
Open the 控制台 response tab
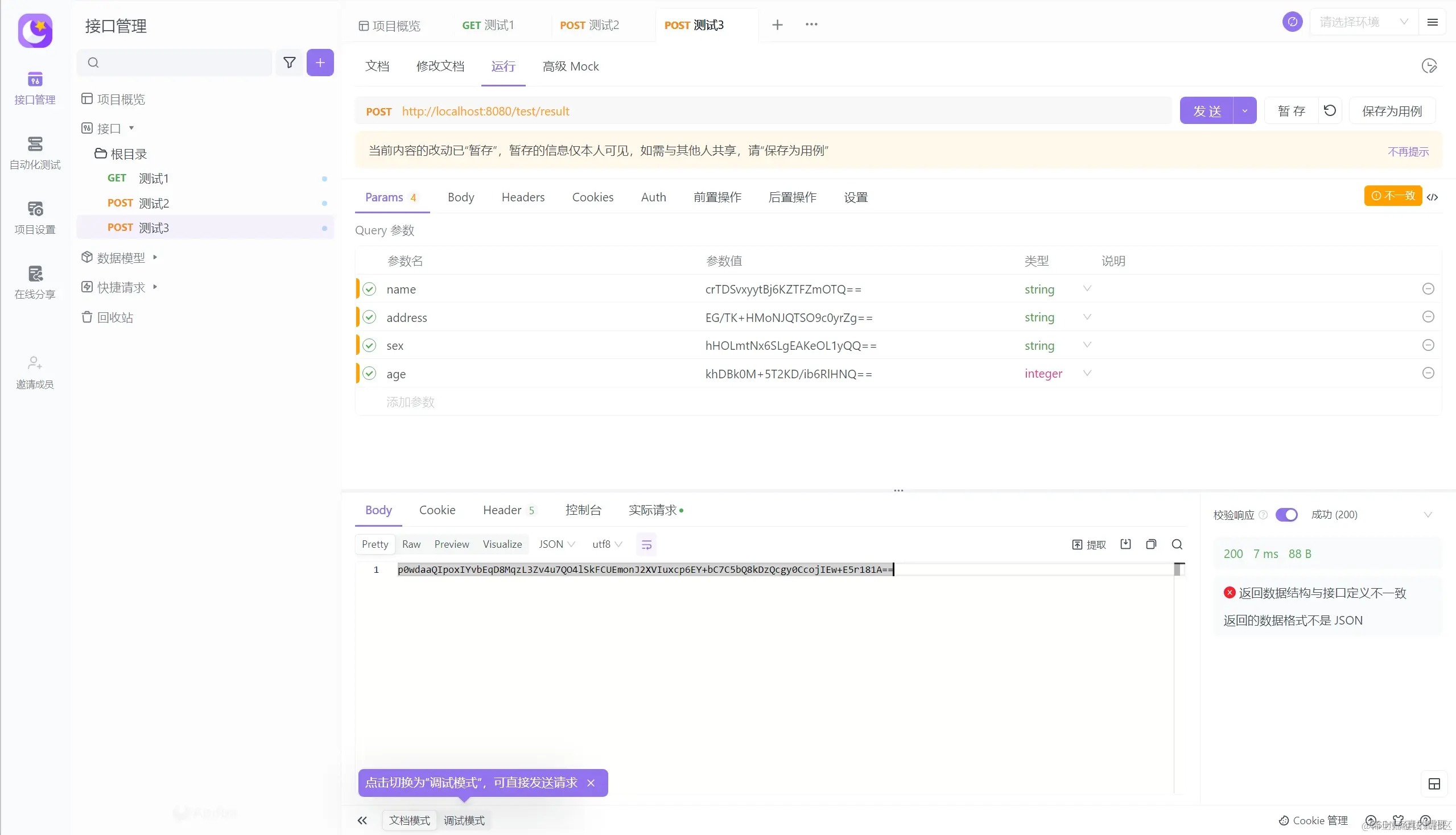pos(583,510)
